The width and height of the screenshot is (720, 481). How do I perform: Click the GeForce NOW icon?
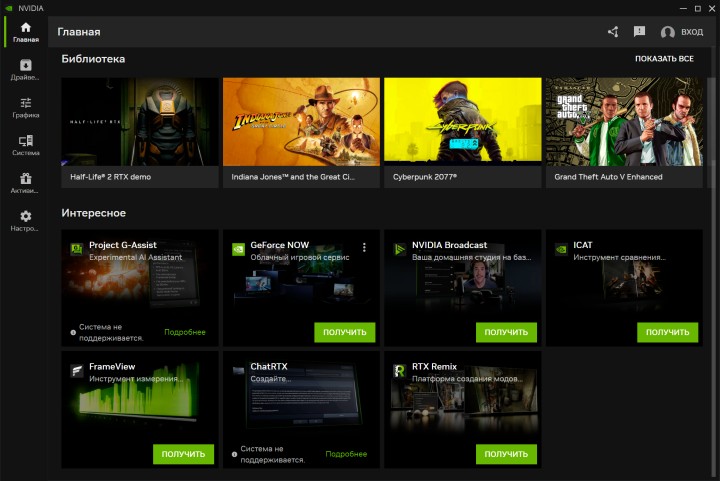pyautogui.click(x=238, y=249)
